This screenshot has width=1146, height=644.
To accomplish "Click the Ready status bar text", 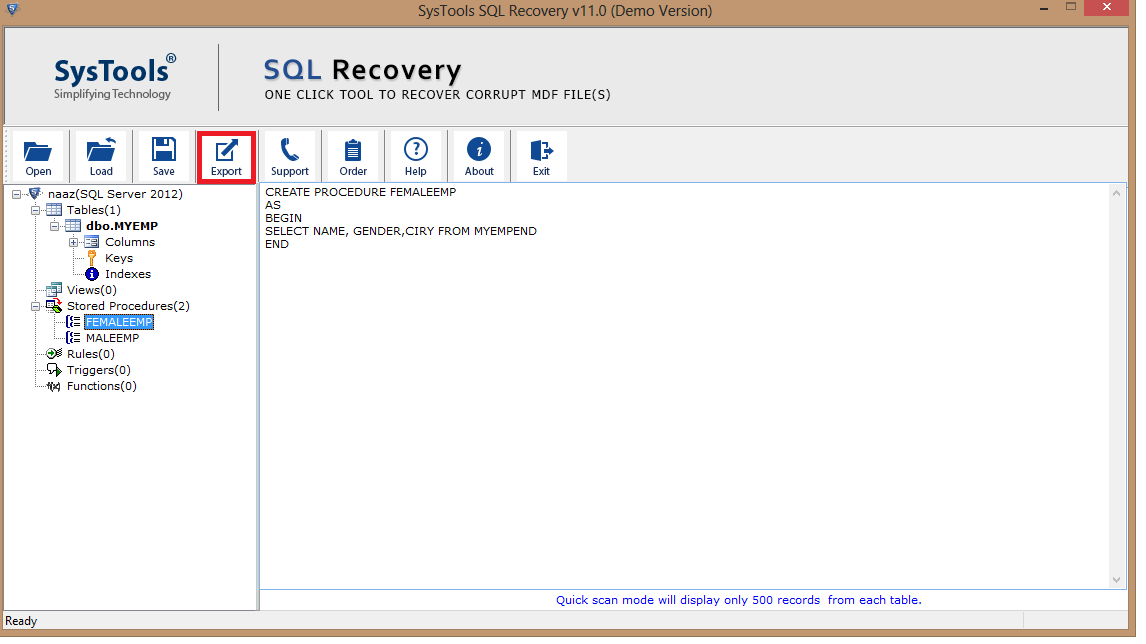I will click(20, 621).
